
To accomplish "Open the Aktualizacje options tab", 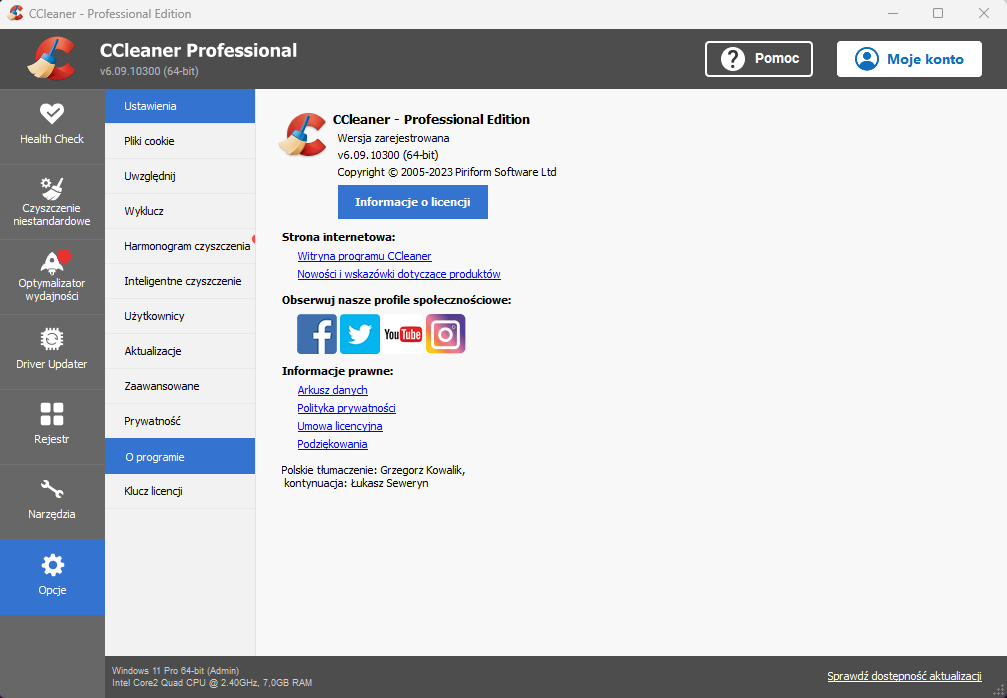I will coord(180,351).
